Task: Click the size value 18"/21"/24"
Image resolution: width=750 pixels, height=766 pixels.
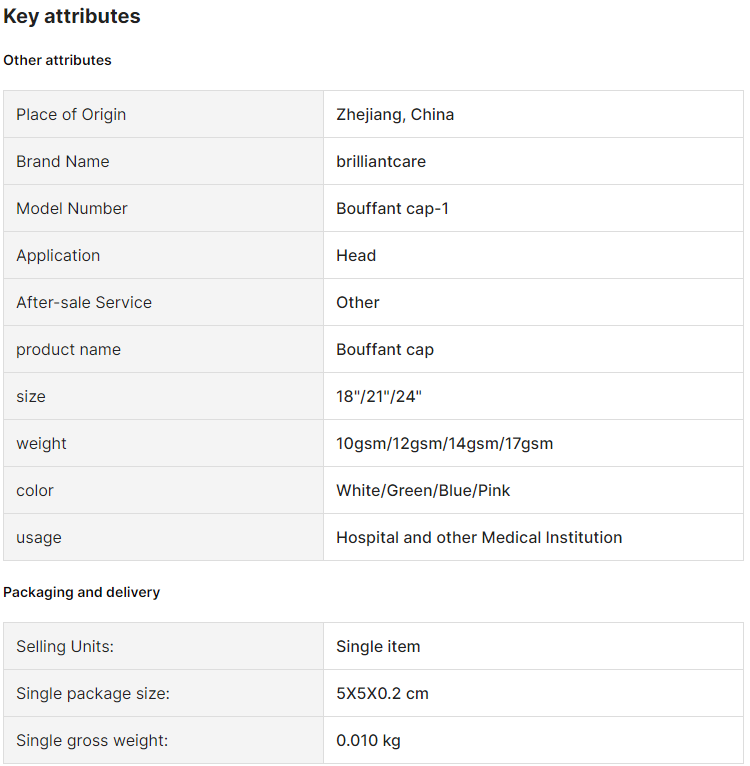Action: (x=379, y=396)
